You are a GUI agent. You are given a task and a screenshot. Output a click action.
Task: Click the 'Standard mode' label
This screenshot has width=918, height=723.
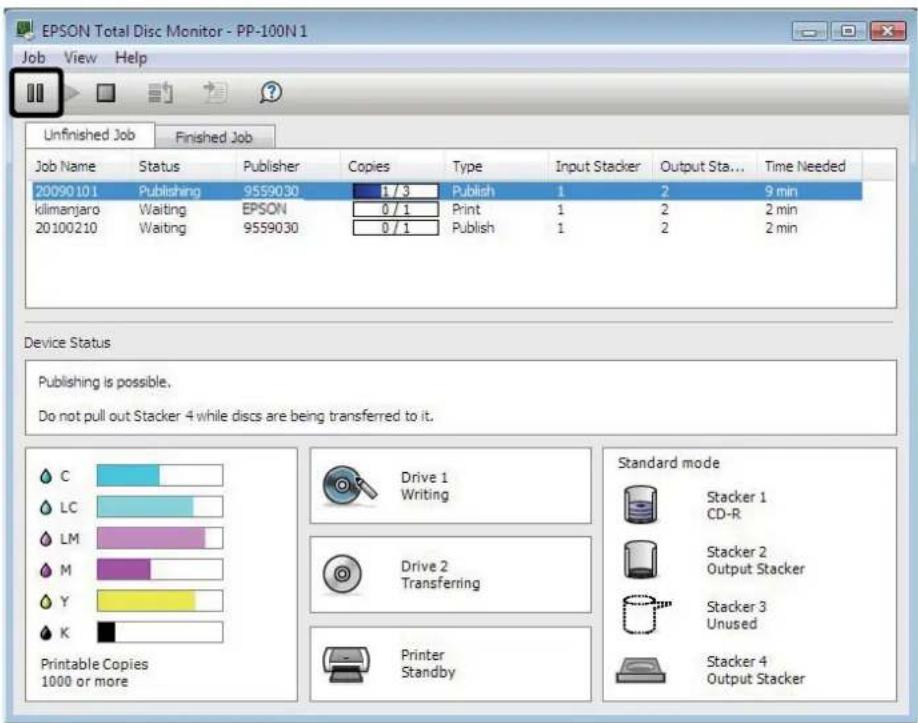669,463
